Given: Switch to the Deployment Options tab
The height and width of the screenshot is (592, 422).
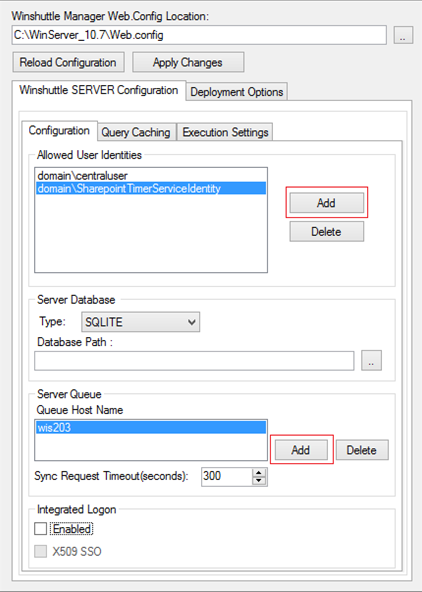Looking at the screenshot, I should tap(237, 92).
